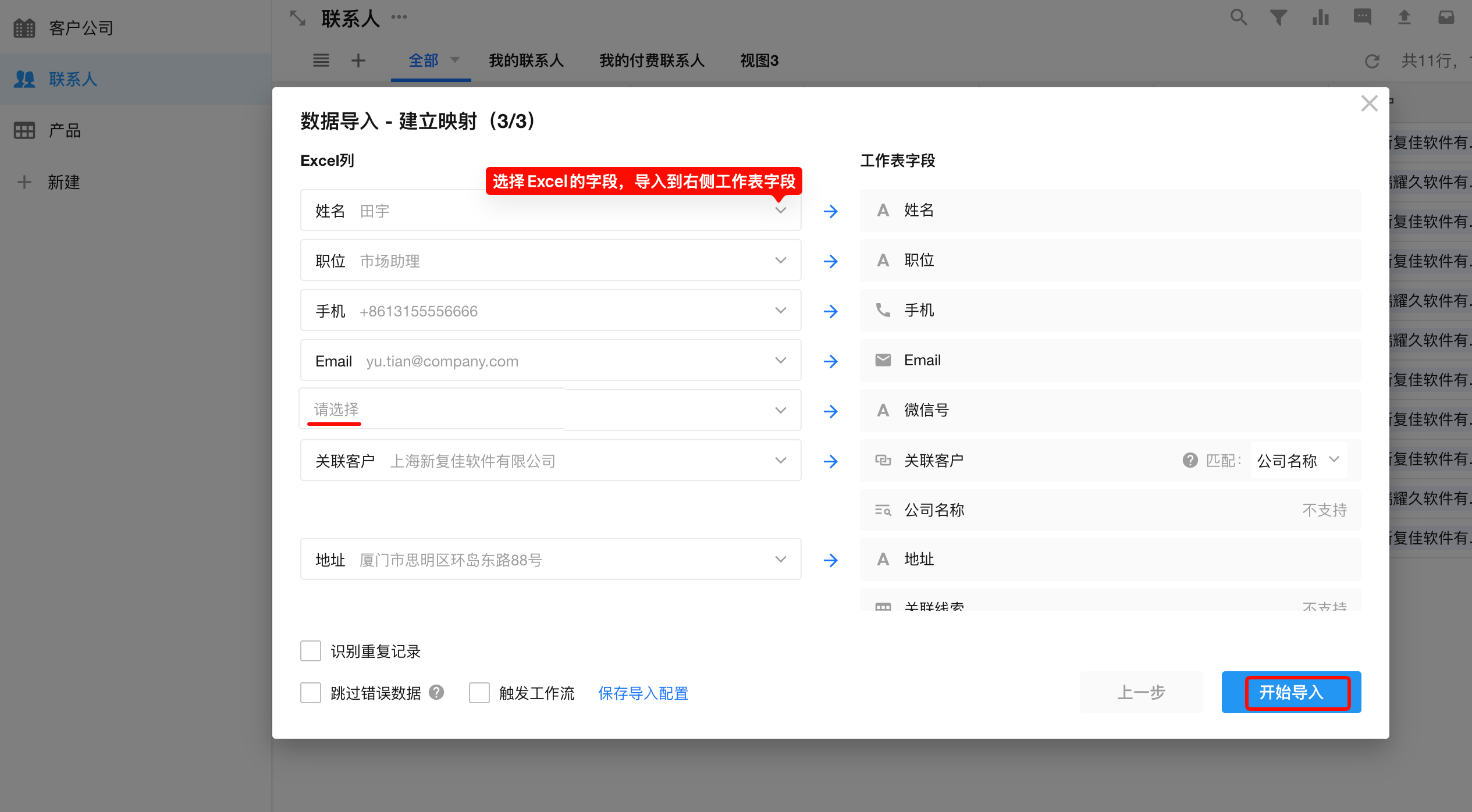Select 产品 in the left sidebar
This screenshot has width=1472, height=812.
click(x=64, y=130)
